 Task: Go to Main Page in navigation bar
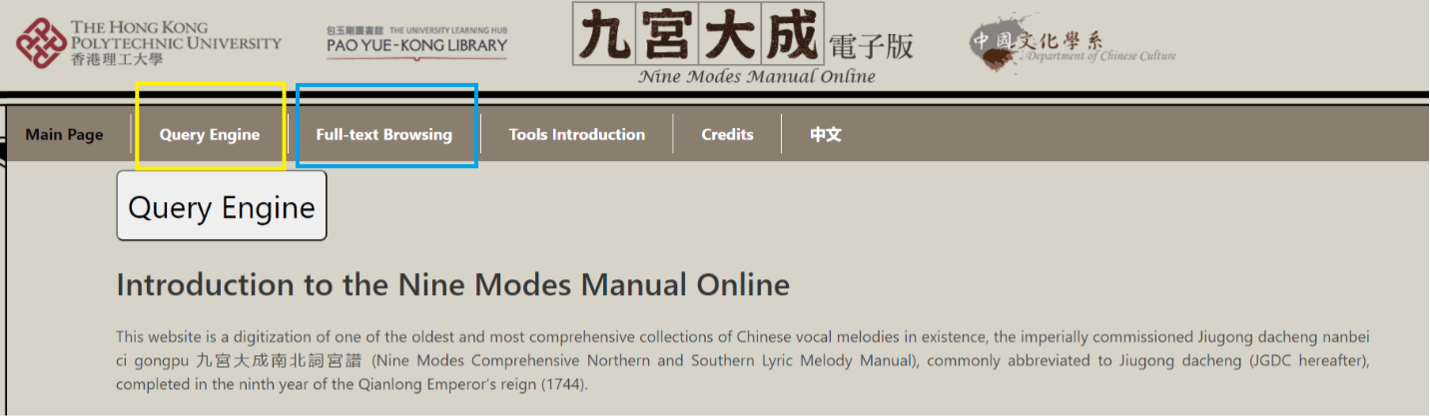click(64, 135)
